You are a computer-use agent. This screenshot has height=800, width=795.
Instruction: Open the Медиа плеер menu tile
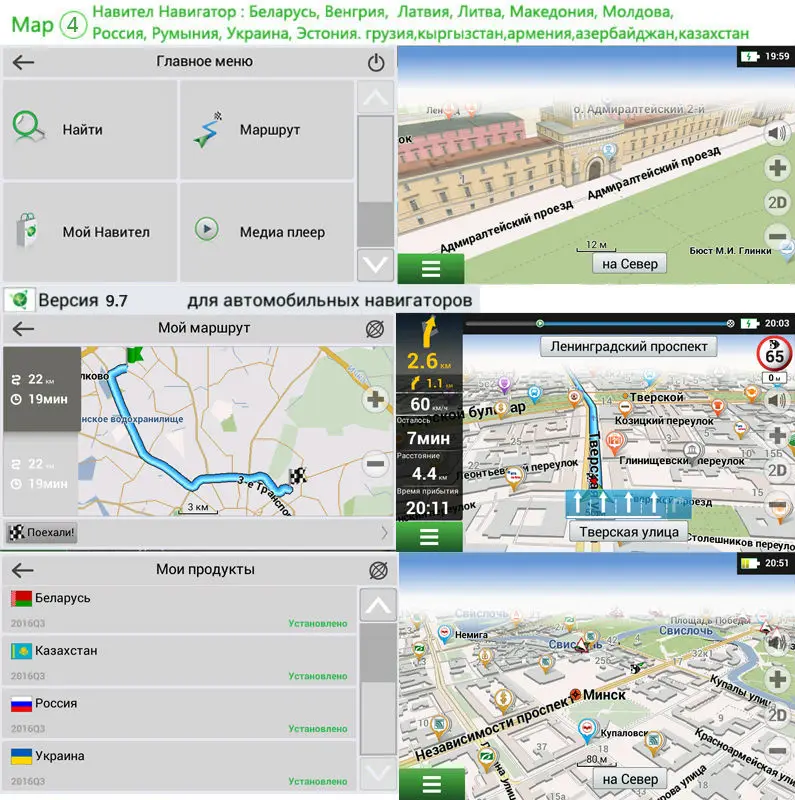click(x=267, y=232)
